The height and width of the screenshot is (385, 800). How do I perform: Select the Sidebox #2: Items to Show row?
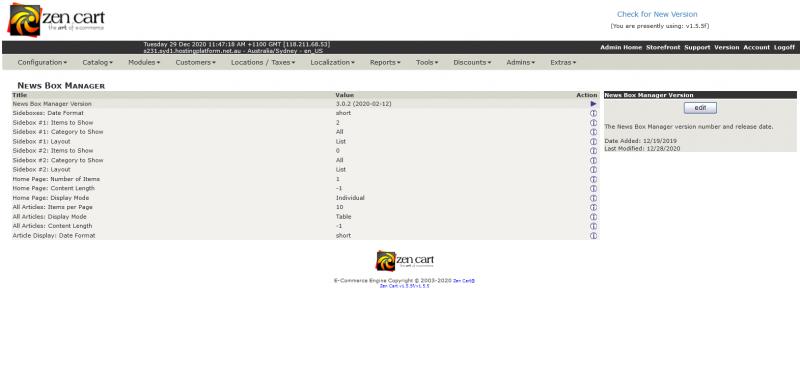tap(305, 151)
